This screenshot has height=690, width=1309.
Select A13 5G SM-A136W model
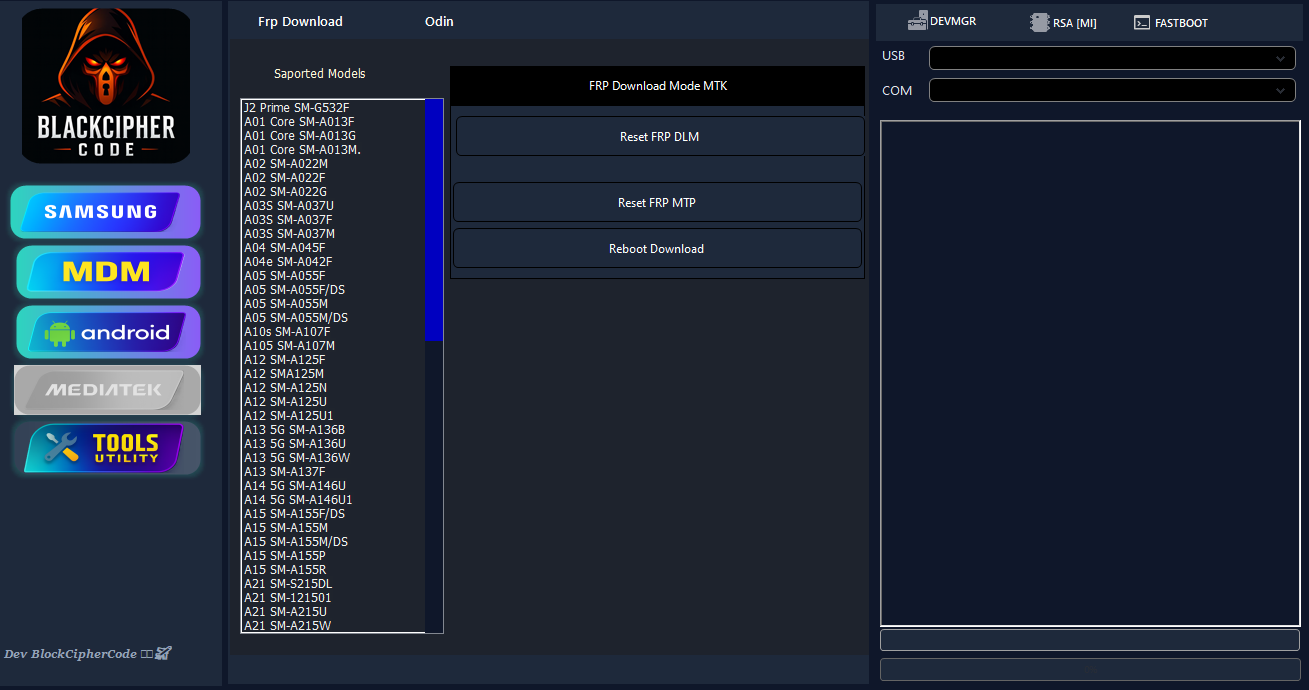click(x=297, y=457)
